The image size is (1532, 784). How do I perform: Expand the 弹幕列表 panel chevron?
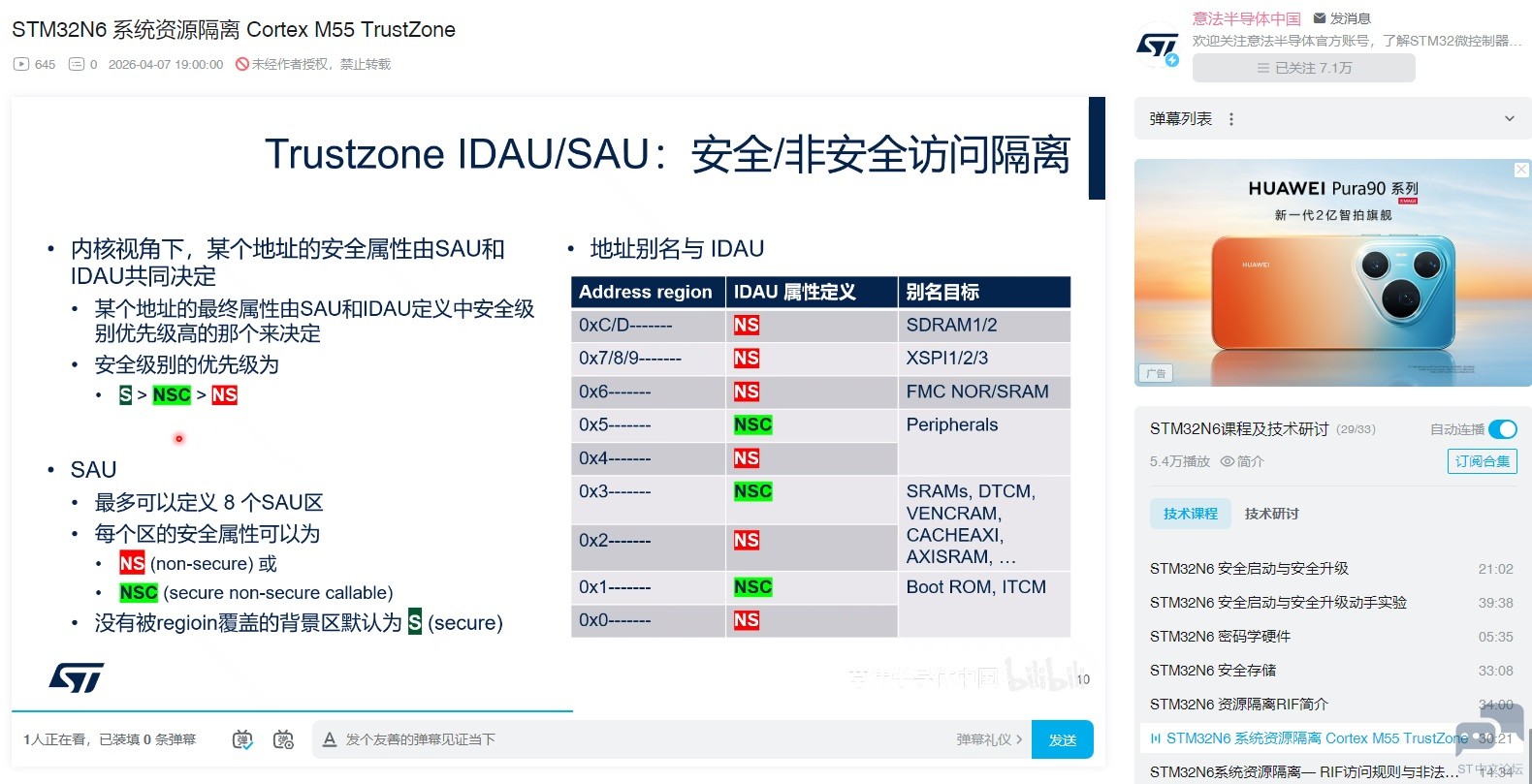coord(1510,119)
